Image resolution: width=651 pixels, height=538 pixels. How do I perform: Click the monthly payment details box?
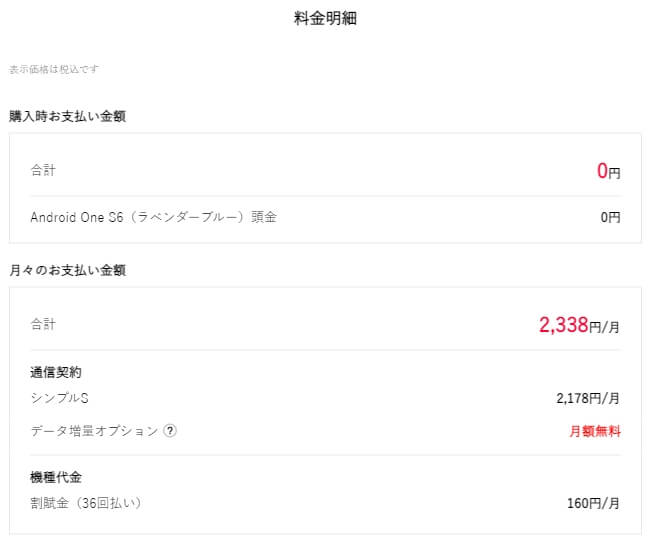pos(325,411)
